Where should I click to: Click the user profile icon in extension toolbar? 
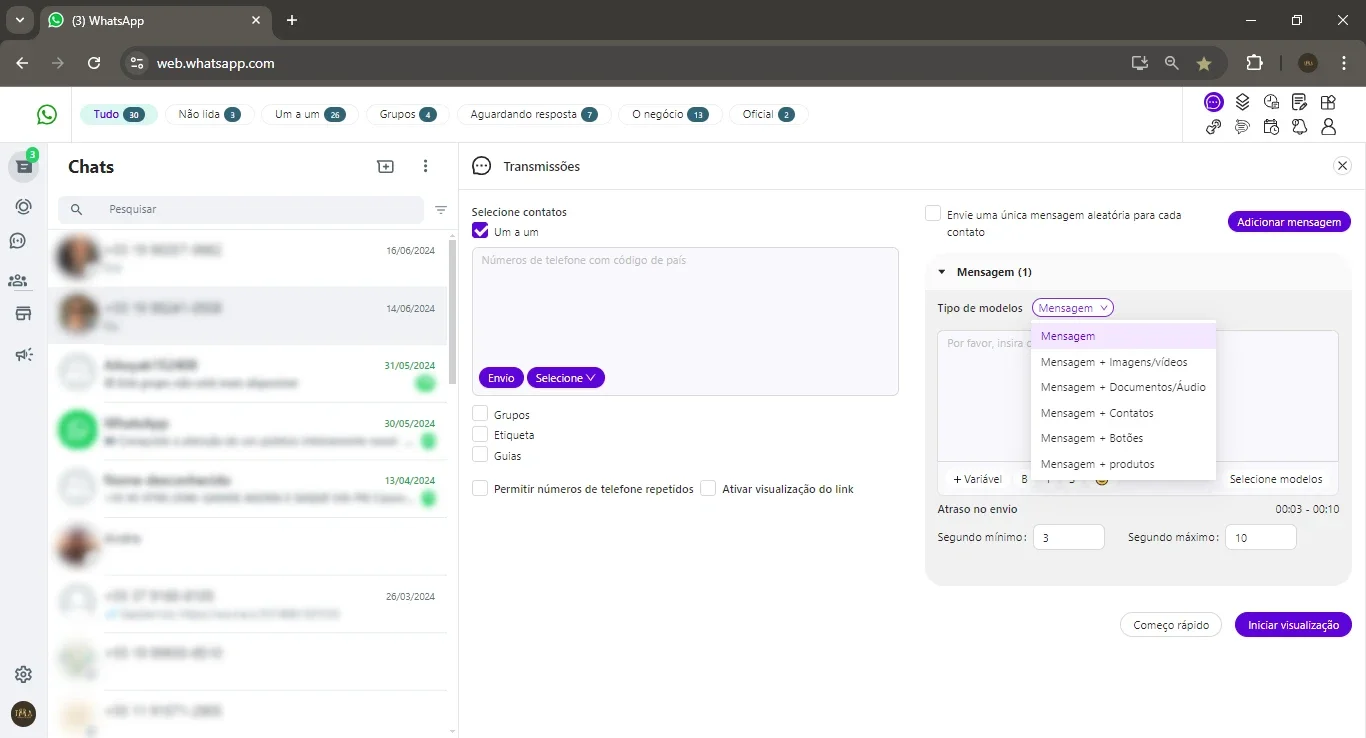pos(1328,127)
